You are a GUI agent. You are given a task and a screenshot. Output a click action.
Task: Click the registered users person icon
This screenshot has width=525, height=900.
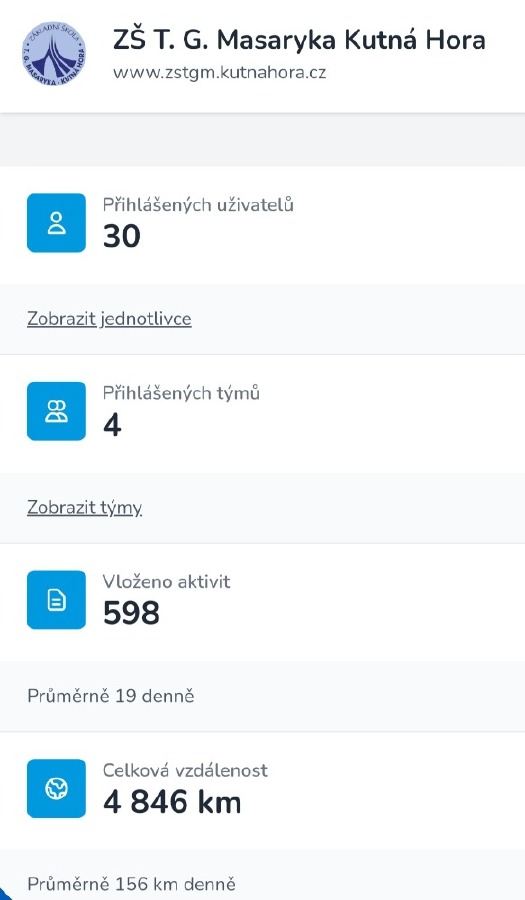click(x=56, y=223)
